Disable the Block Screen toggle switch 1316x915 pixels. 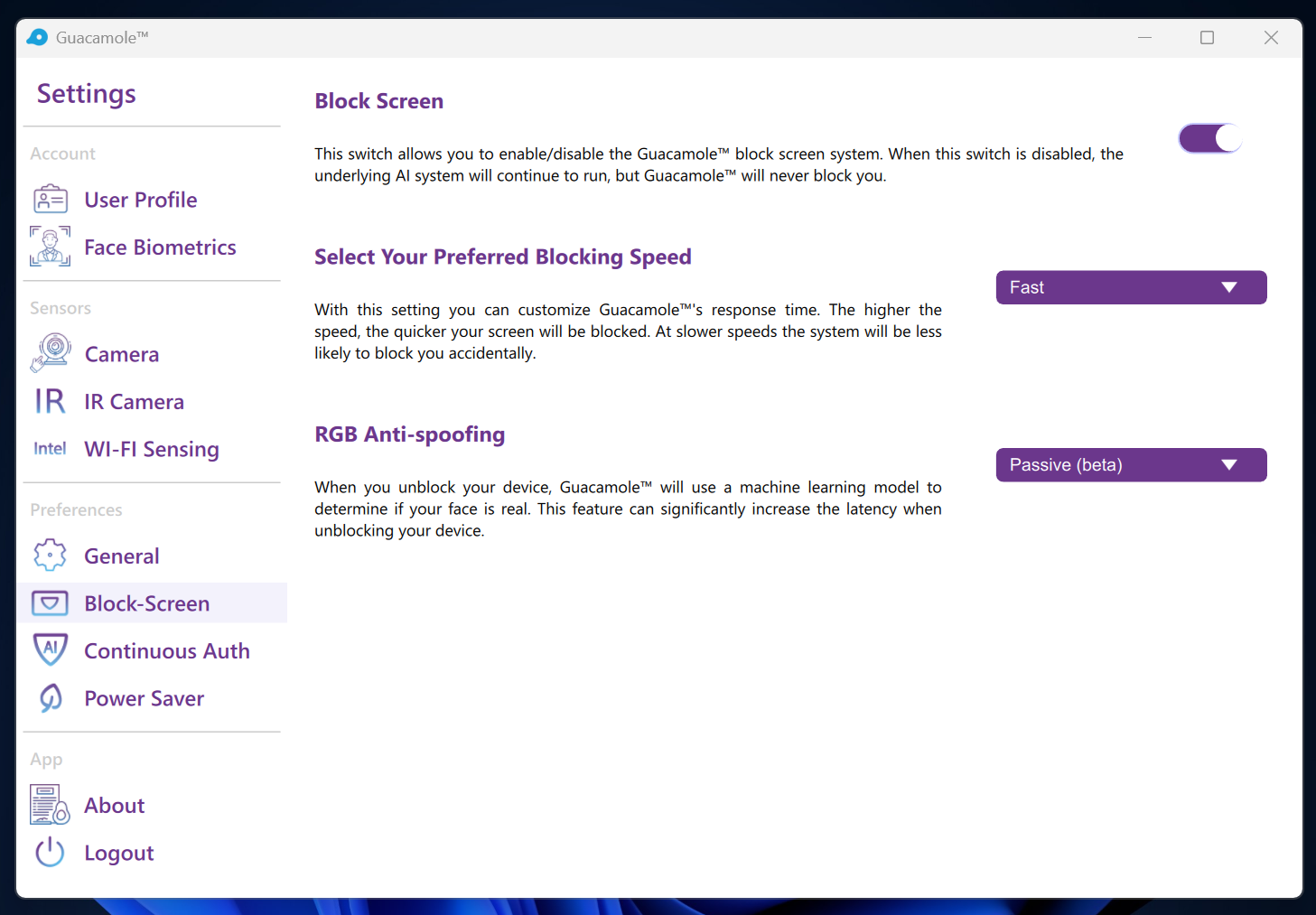pos(1209,139)
